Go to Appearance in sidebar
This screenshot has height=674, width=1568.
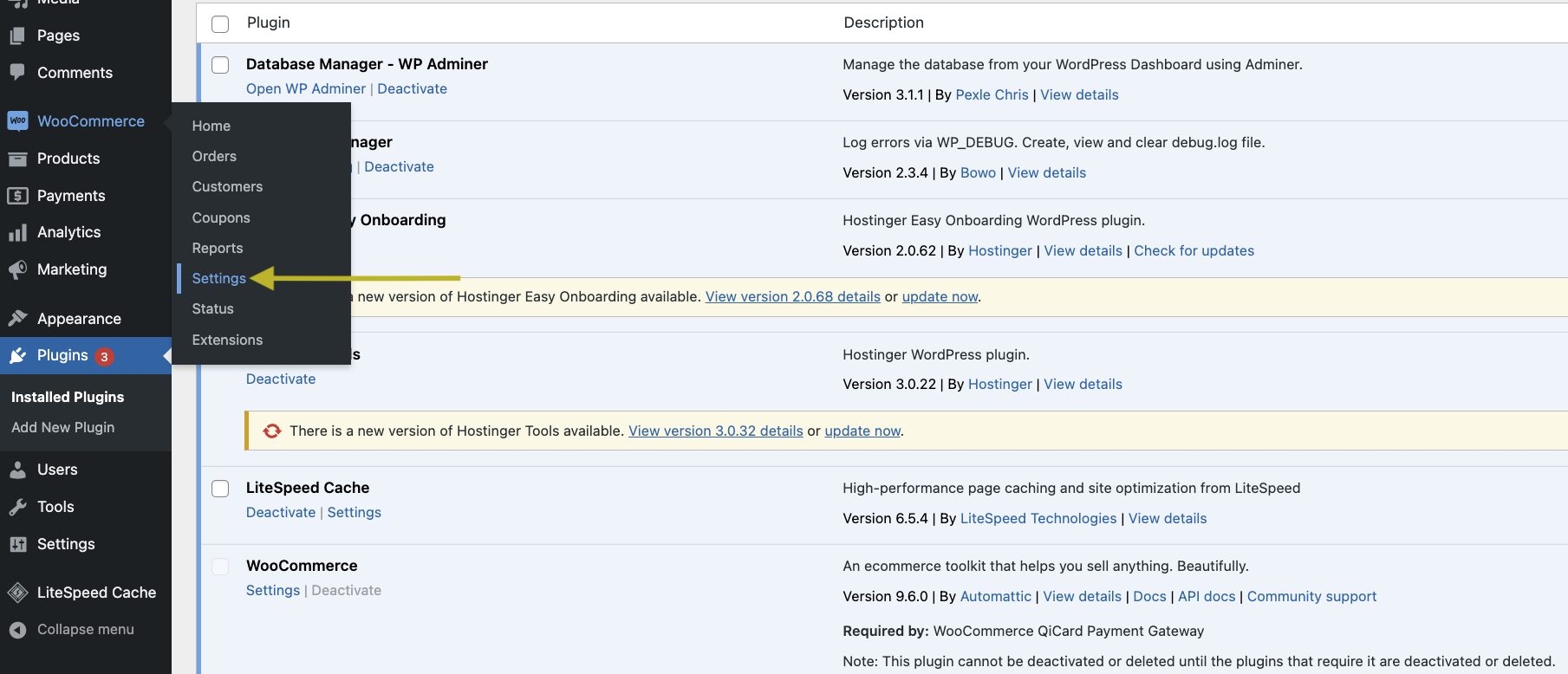[79, 319]
